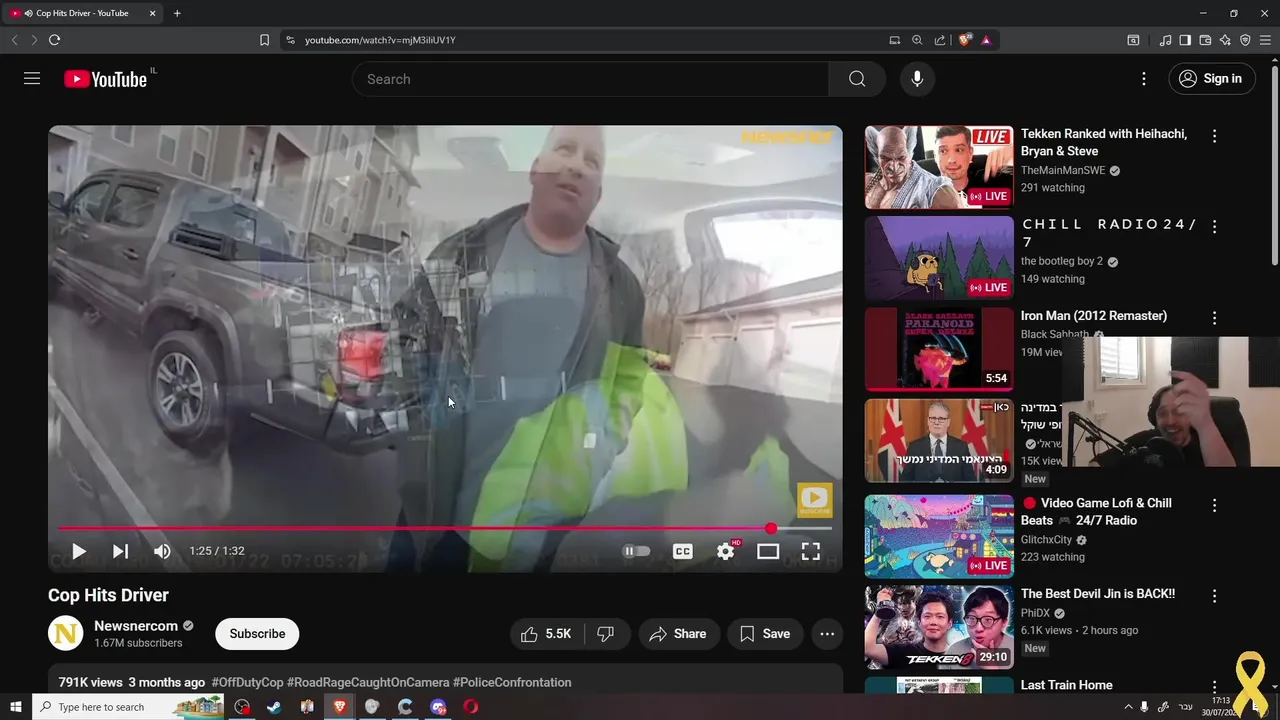Enter full screen mode
The width and height of the screenshot is (1280, 720).
point(811,551)
